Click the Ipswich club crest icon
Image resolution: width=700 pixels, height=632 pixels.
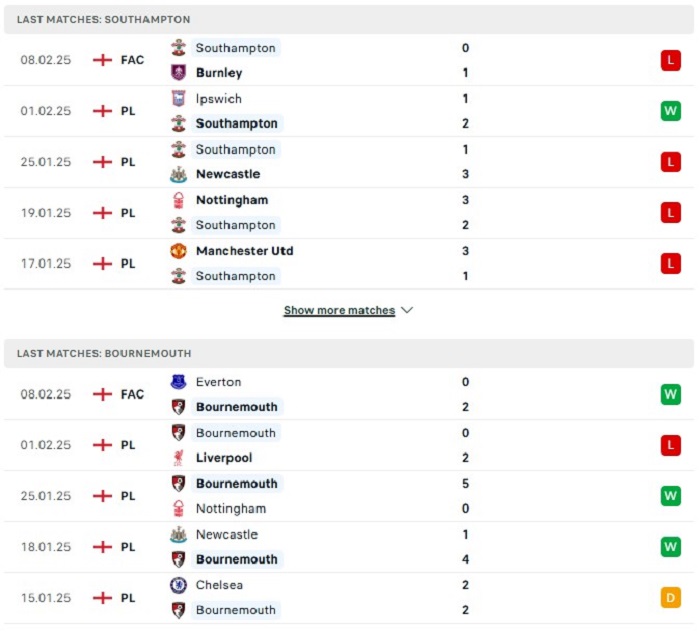pos(179,98)
